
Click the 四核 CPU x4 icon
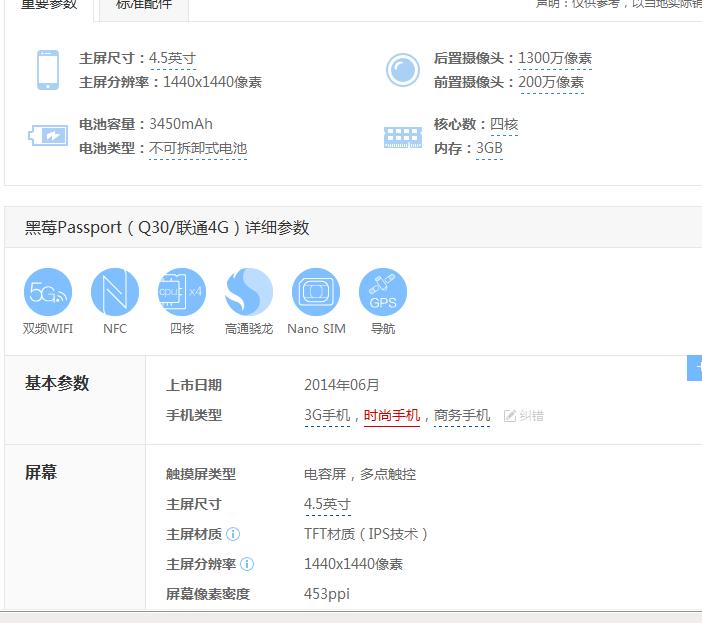pyautogui.click(x=182, y=292)
